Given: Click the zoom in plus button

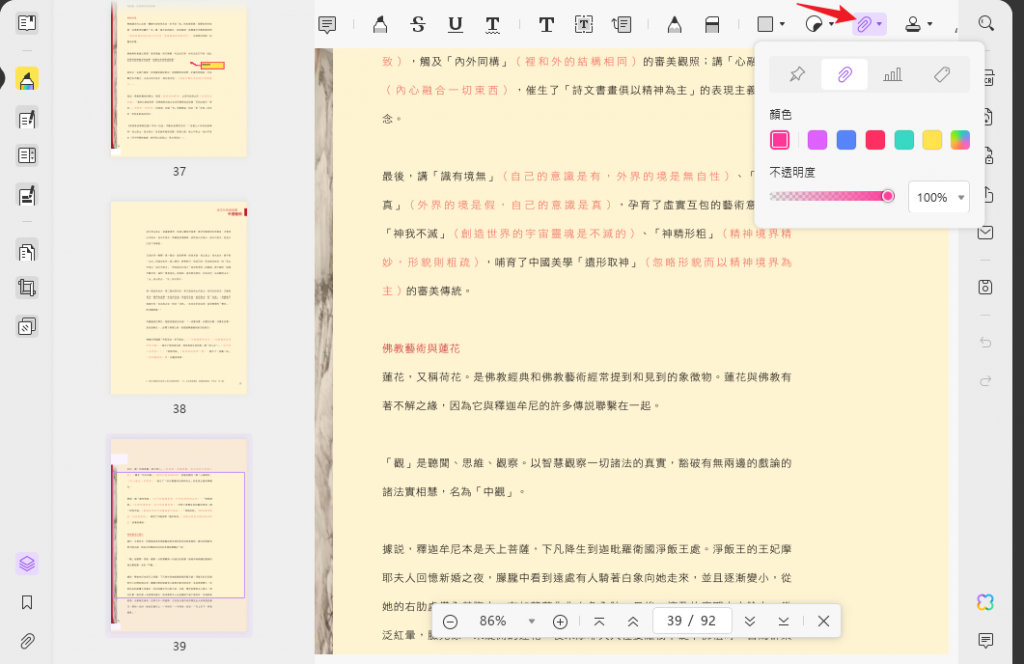Looking at the screenshot, I should coord(561,621).
